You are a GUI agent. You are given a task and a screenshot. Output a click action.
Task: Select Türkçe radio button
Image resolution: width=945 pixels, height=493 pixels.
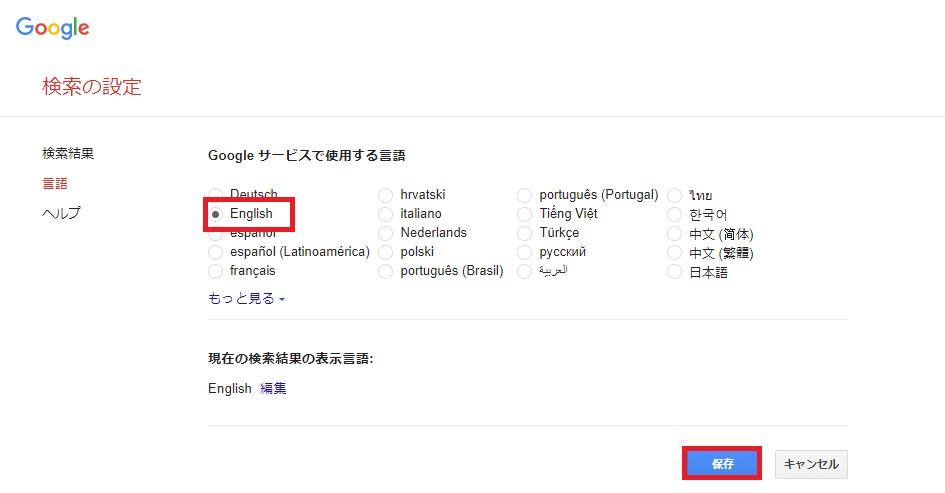click(x=525, y=233)
